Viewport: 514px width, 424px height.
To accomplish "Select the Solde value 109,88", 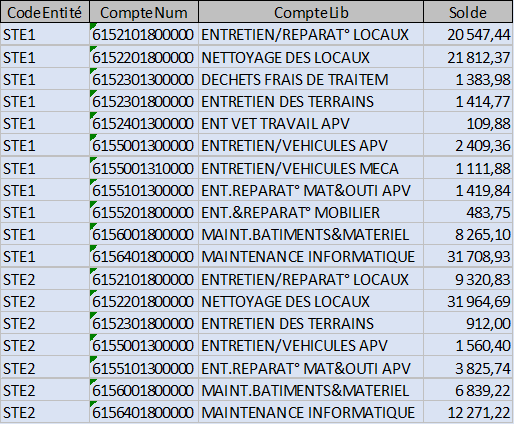I will pyautogui.click(x=468, y=124).
